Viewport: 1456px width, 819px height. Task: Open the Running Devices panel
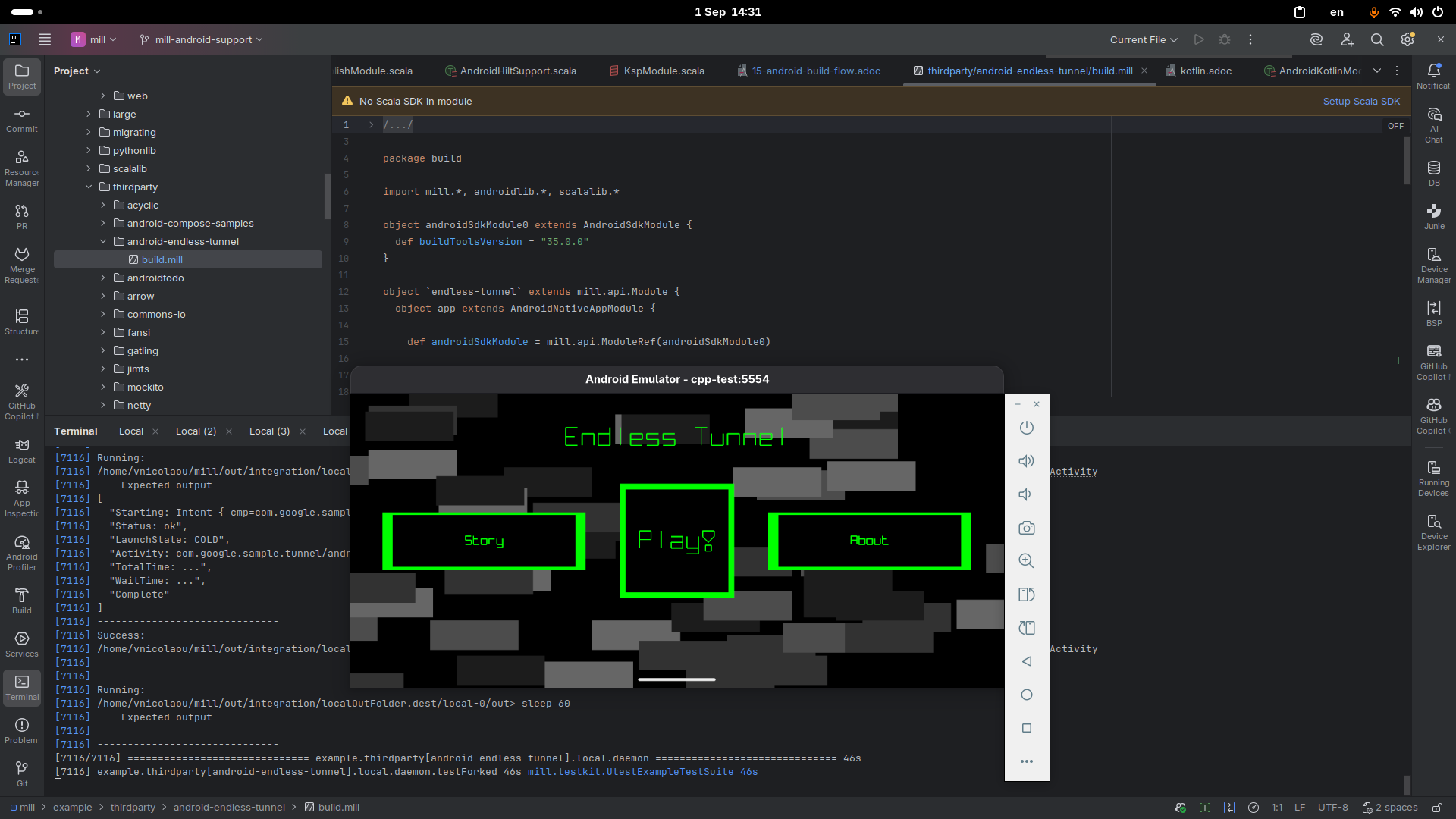click(1433, 478)
